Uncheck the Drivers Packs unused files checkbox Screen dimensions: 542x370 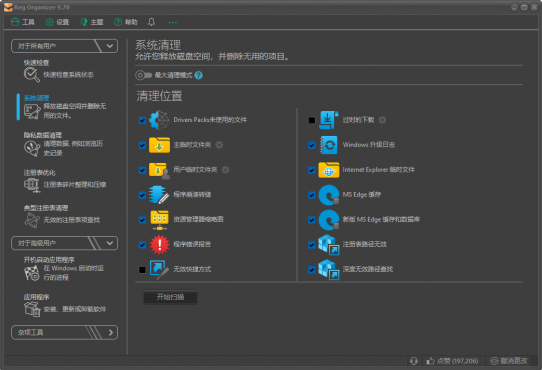[x=142, y=120]
